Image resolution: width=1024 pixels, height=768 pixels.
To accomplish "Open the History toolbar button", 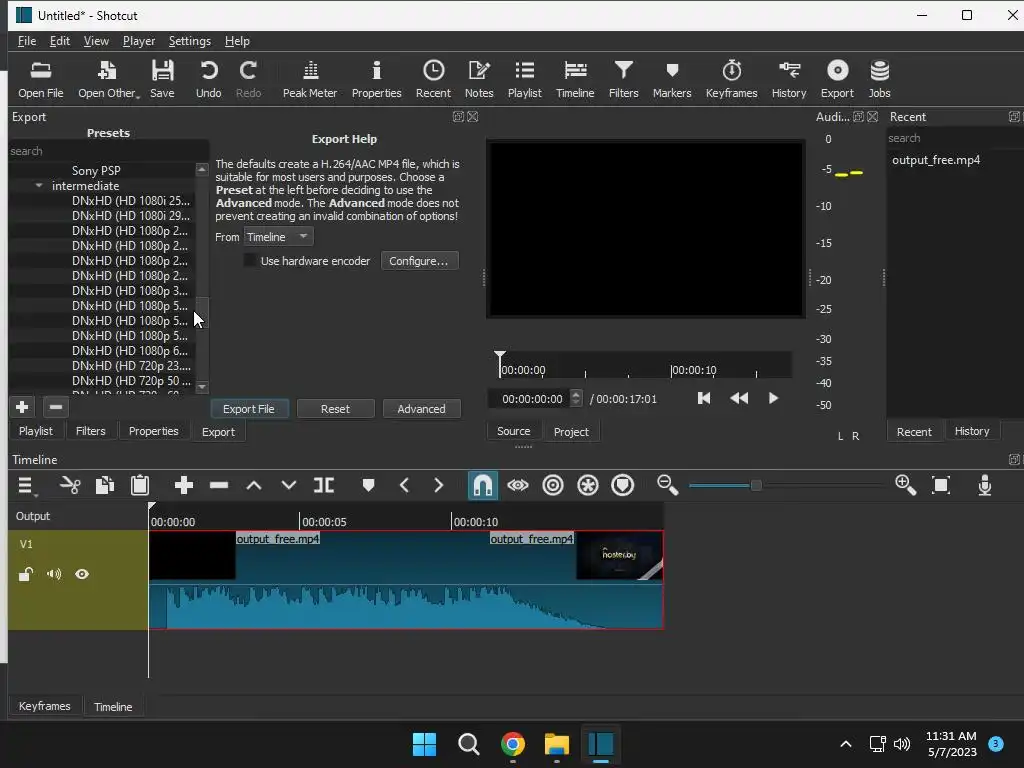I will click(x=789, y=78).
